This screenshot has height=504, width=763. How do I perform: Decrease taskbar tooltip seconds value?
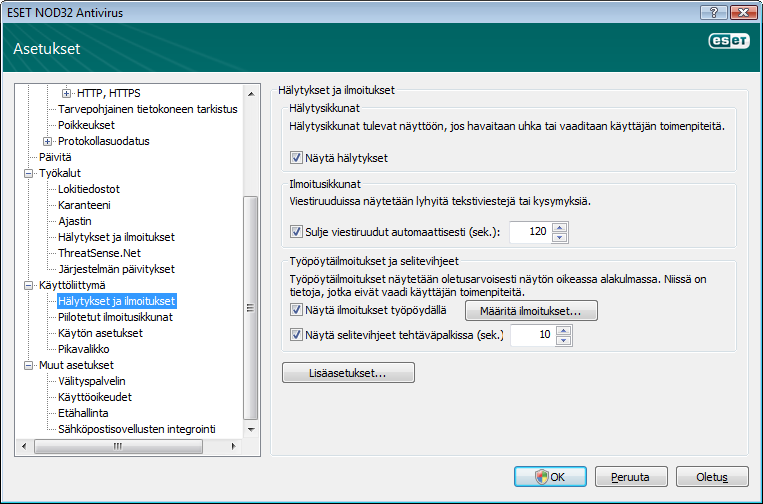coord(563,341)
